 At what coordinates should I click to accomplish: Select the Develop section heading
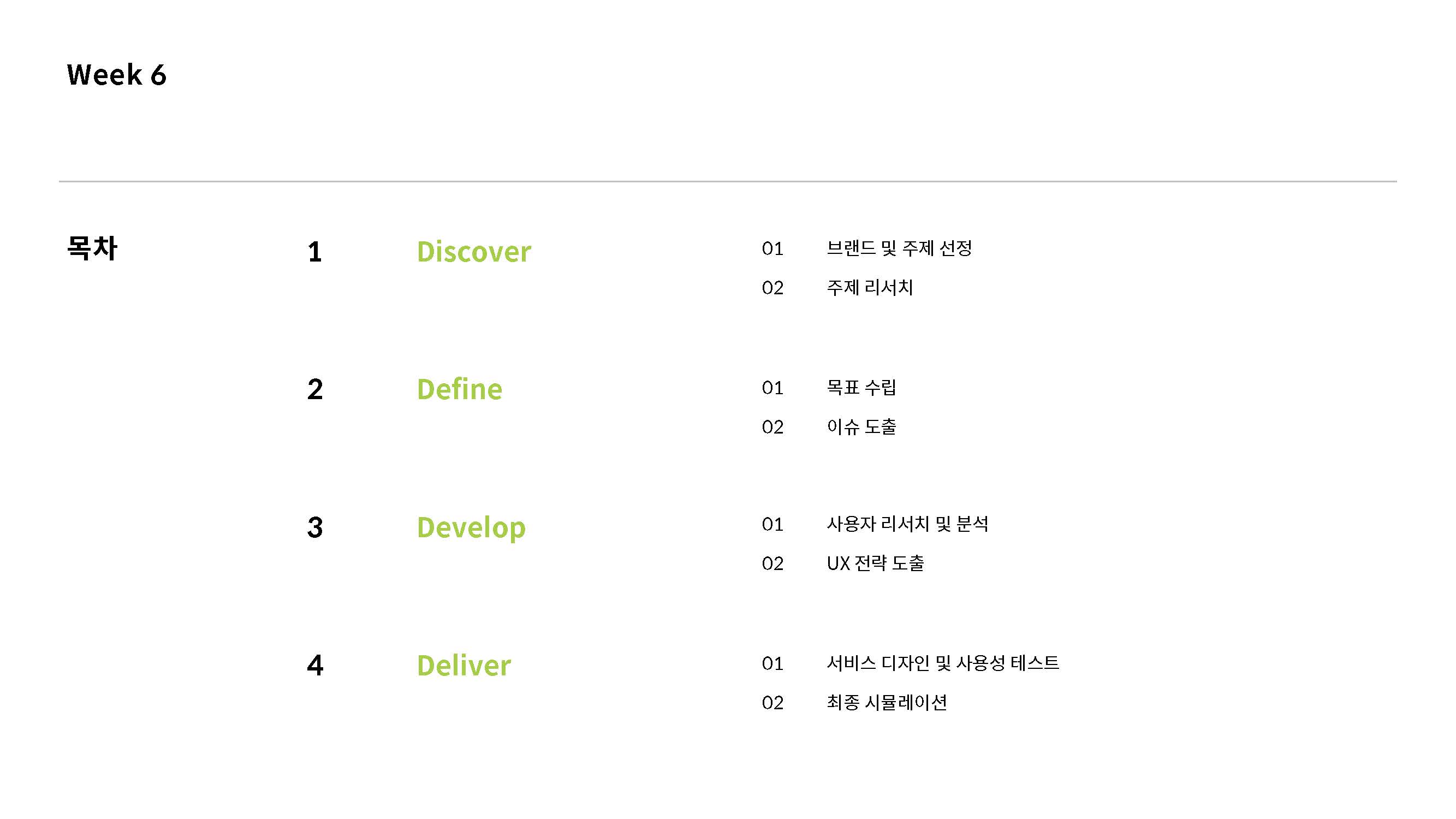(471, 527)
